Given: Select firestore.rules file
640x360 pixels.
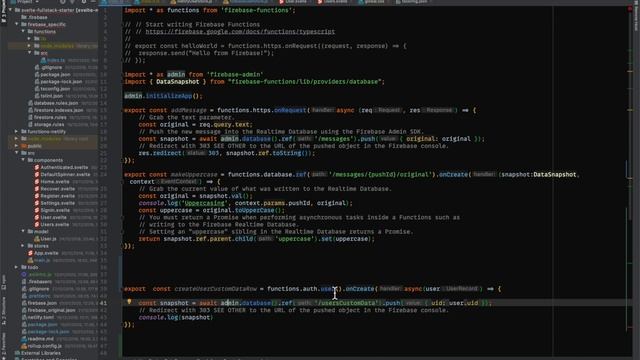Looking at the screenshot, I should 50,117.
